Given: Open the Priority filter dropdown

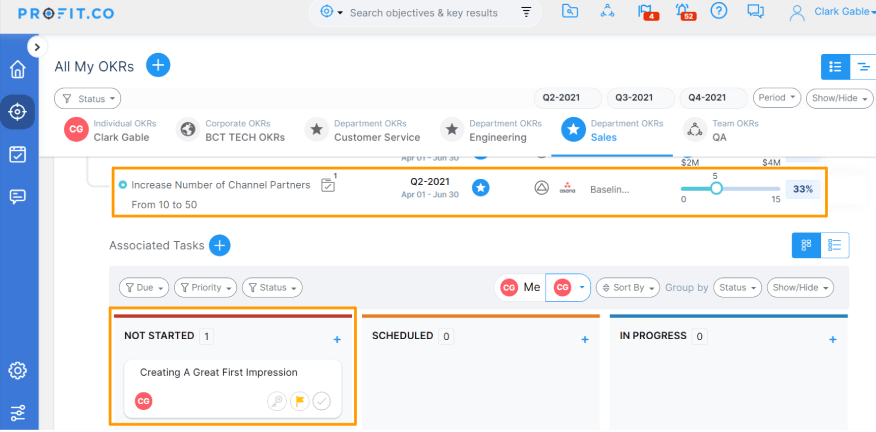Looking at the screenshot, I should click(206, 288).
